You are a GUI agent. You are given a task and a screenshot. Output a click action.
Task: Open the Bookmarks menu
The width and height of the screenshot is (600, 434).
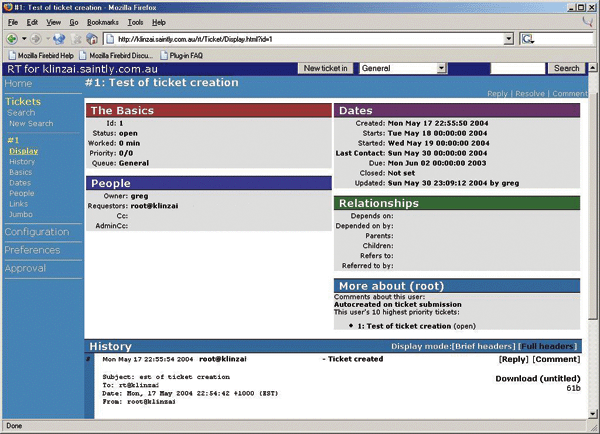click(x=102, y=22)
